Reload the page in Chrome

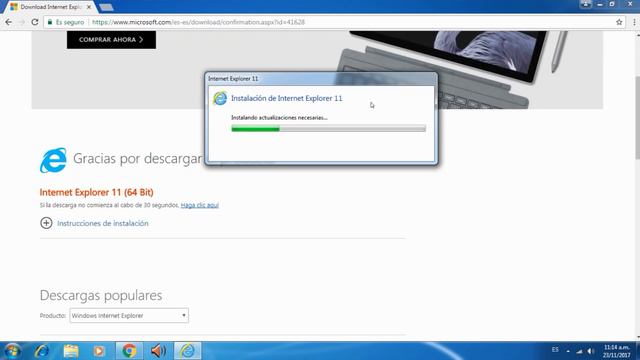[x=35, y=22]
